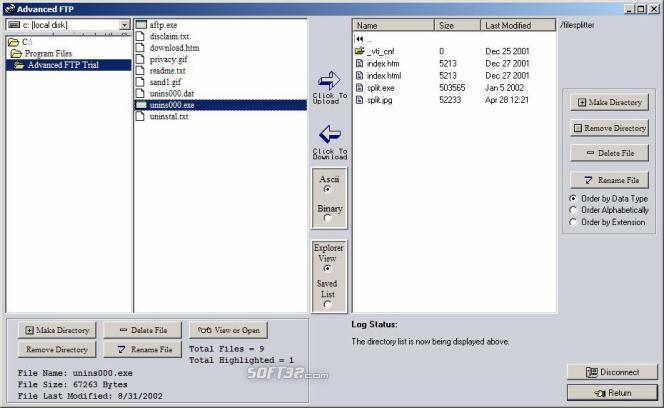This screenshot has height=408, width=664.
Task: Click the Advanced FTP Trial folder icon
Action: click(19, 65)
